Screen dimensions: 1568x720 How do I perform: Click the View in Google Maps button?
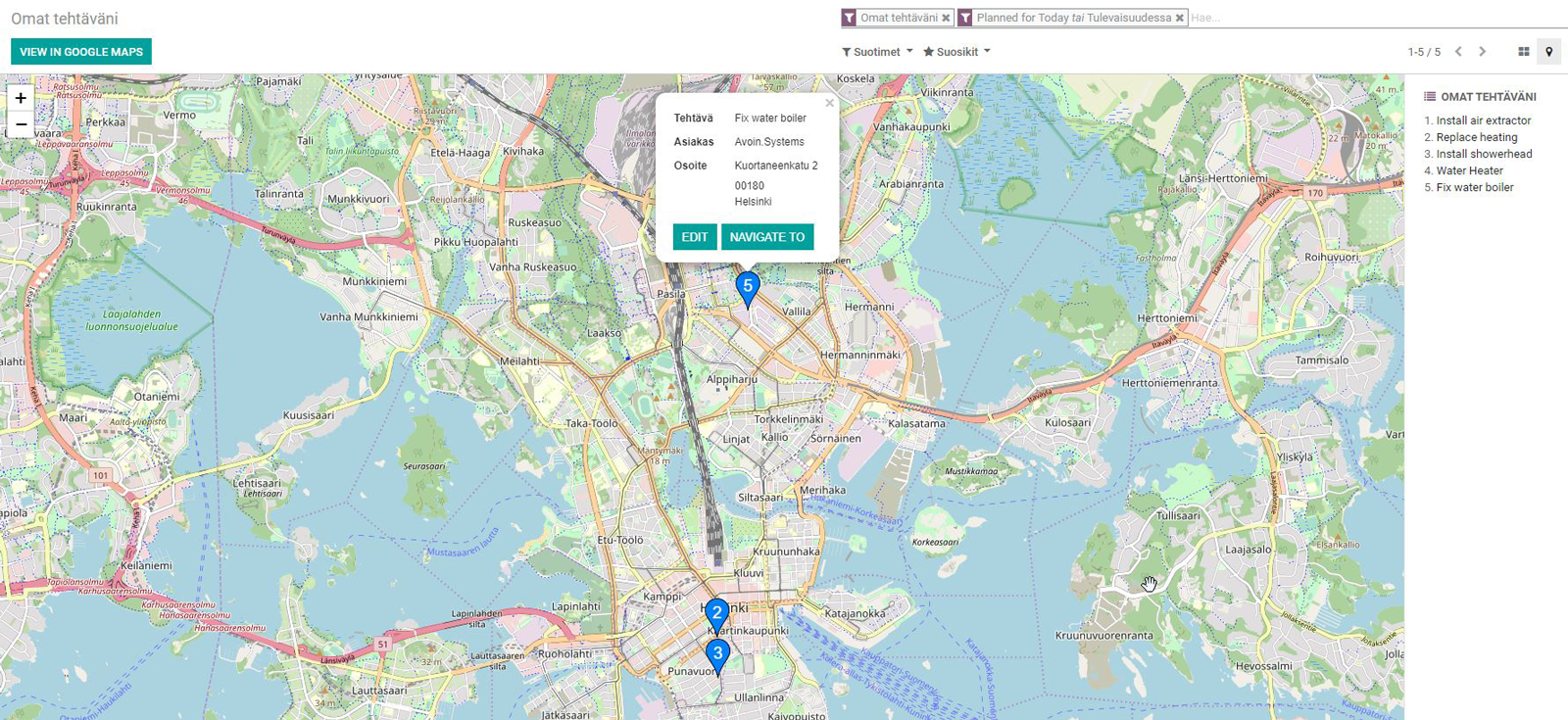81,52
